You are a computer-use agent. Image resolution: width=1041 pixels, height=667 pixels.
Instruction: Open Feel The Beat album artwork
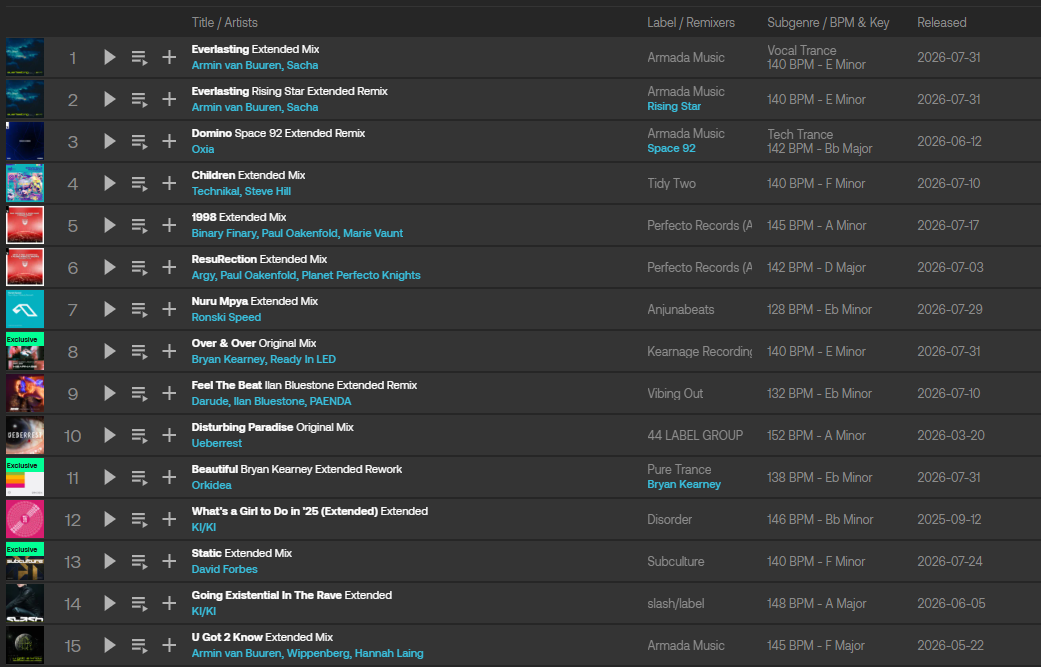coord(25,394)
